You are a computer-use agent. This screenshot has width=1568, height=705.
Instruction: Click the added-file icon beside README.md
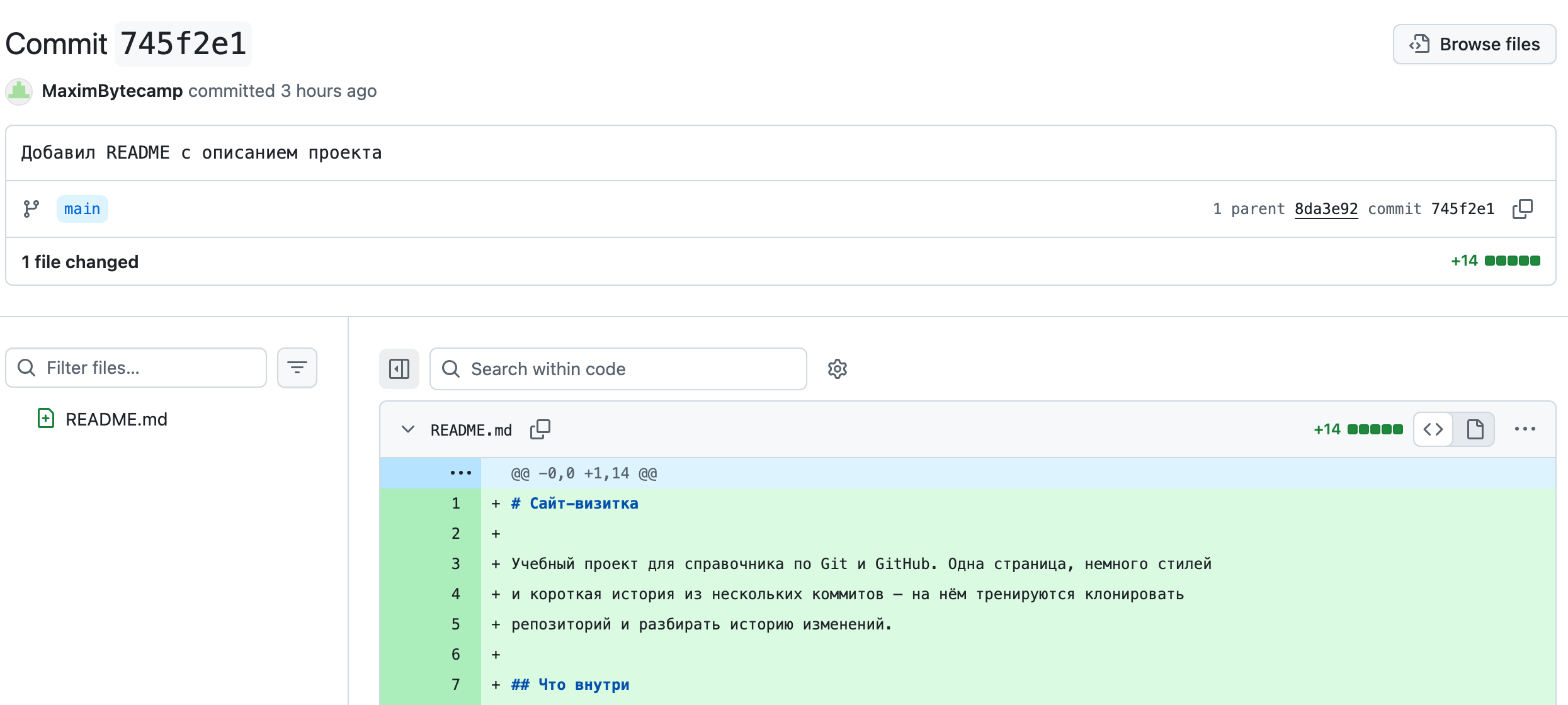(46, 419)
